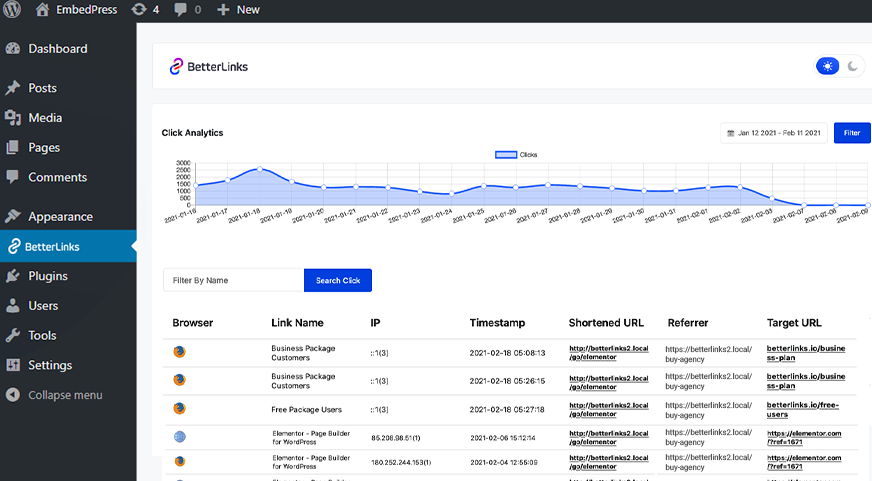This screenshot has width=872, height=481.
Task: Select IP 180.252.244.153(1)
Action: point(401,462)
